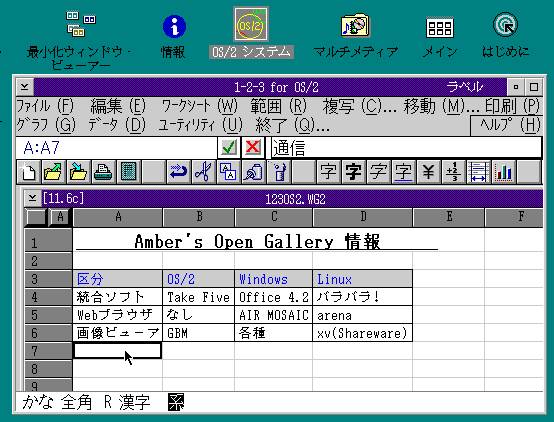
Task: Open the 1-2-3 window system menu
Action: point(25,87)
